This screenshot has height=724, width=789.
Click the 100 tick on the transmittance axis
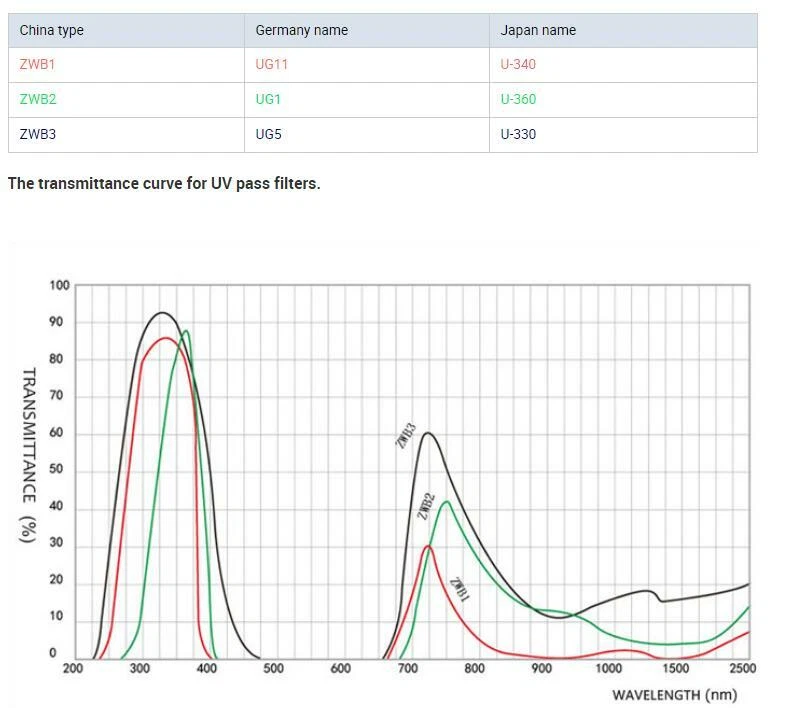[x=59, y=286]
